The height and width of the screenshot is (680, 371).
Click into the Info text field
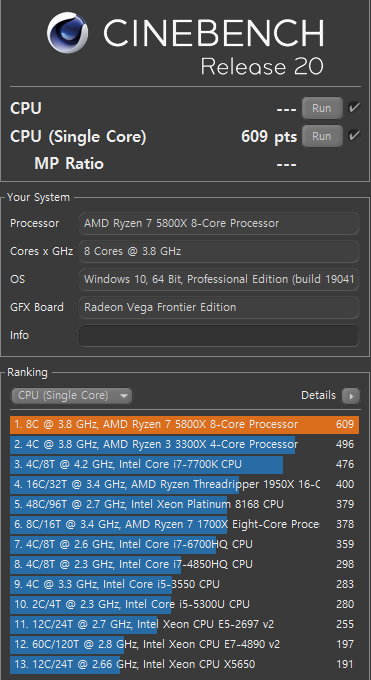[x=219, y=336]
